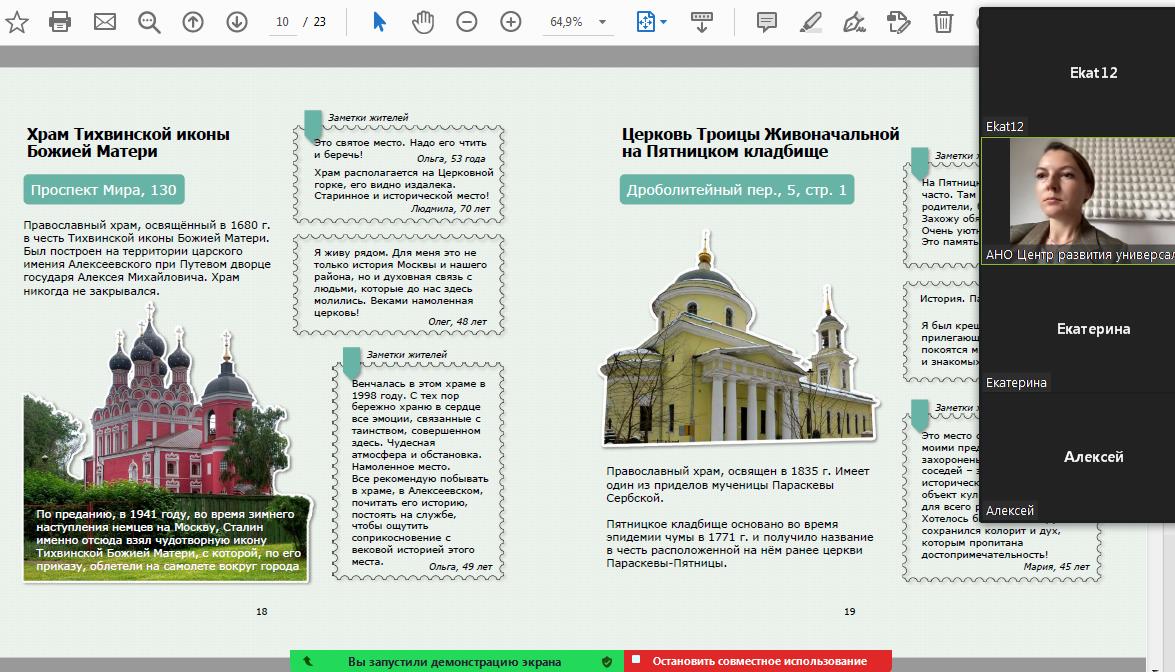Click the signature 'Мария, 45 лет'

click(x=1057, y=566)
